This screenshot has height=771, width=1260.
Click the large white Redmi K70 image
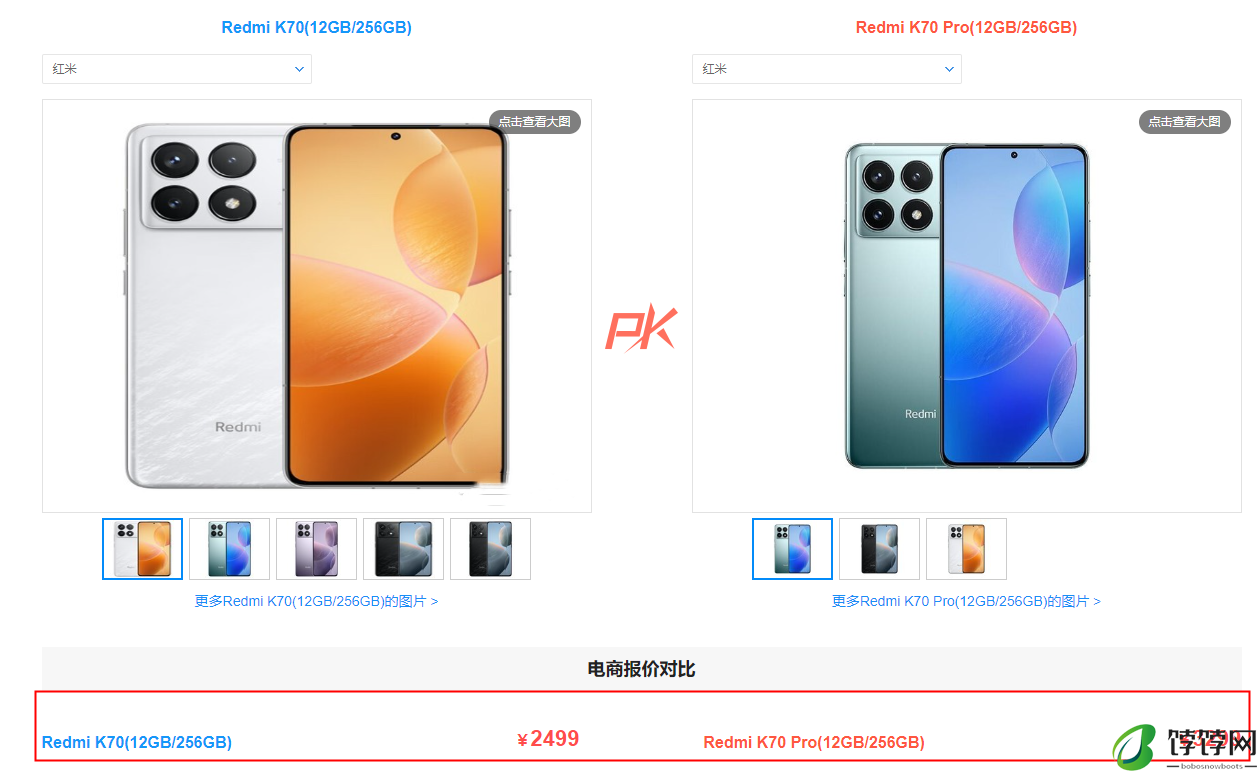coord(317,306)
